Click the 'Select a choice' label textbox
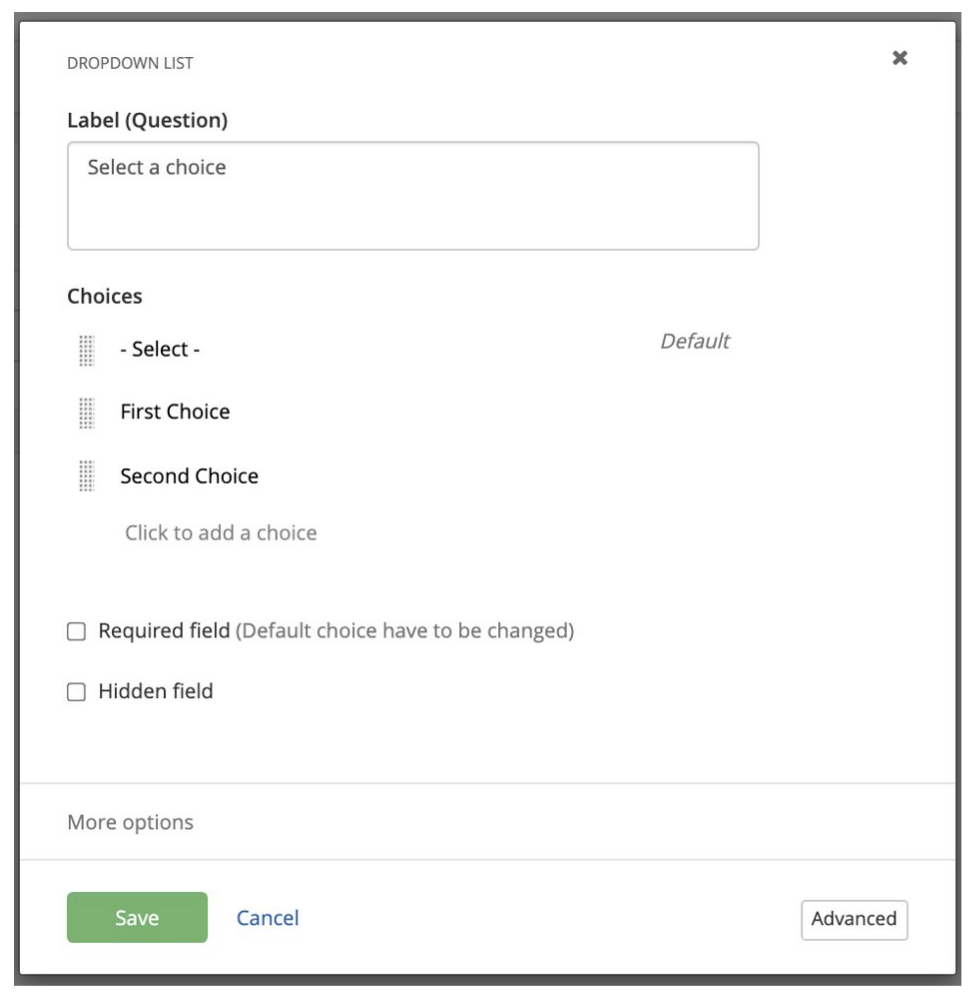The image size is (980, 1002). click(x=412, y=196)
